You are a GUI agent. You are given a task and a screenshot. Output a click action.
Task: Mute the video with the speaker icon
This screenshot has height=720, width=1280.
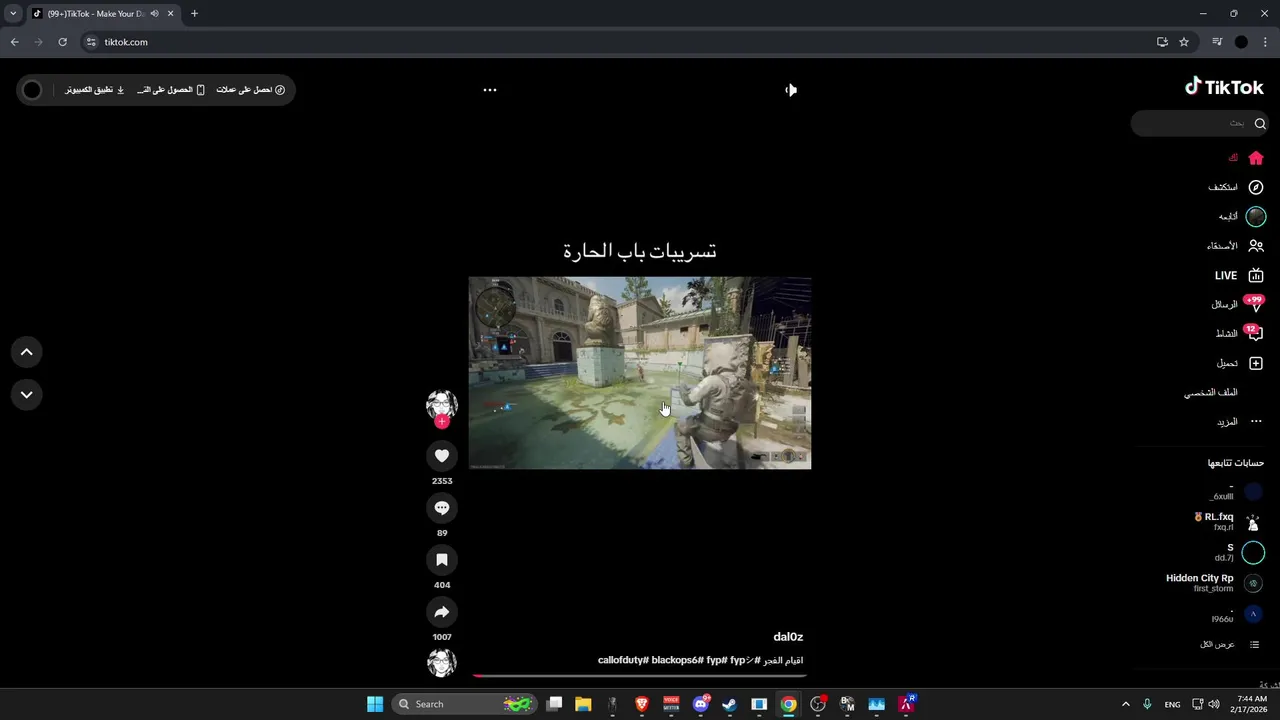[791, 90]
